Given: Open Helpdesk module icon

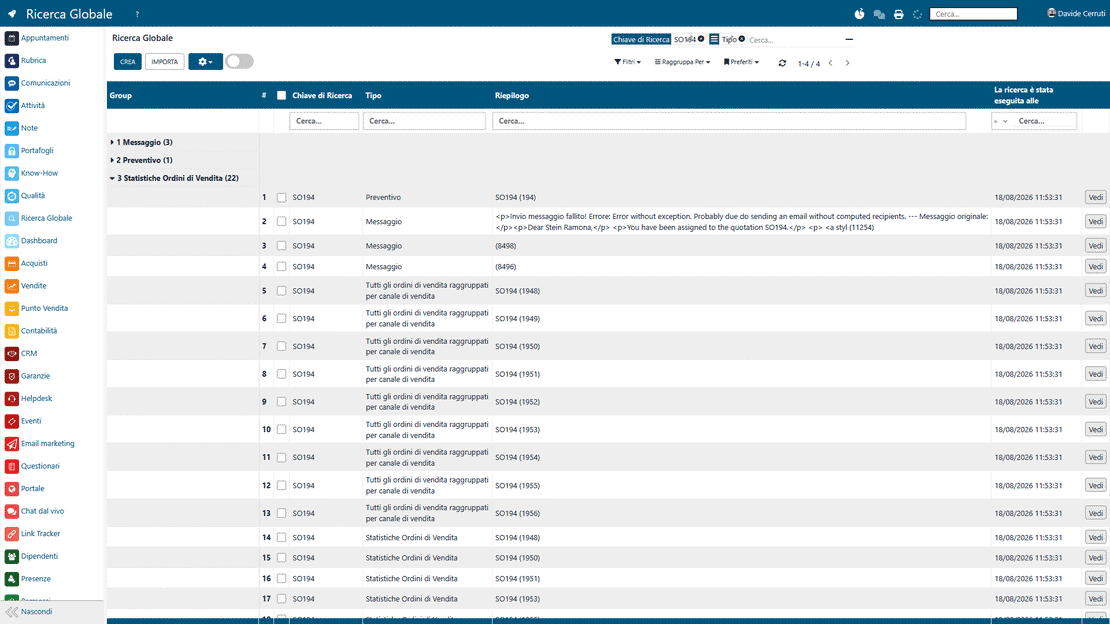Looking at the screenshot, I should (x=11, y=399).
